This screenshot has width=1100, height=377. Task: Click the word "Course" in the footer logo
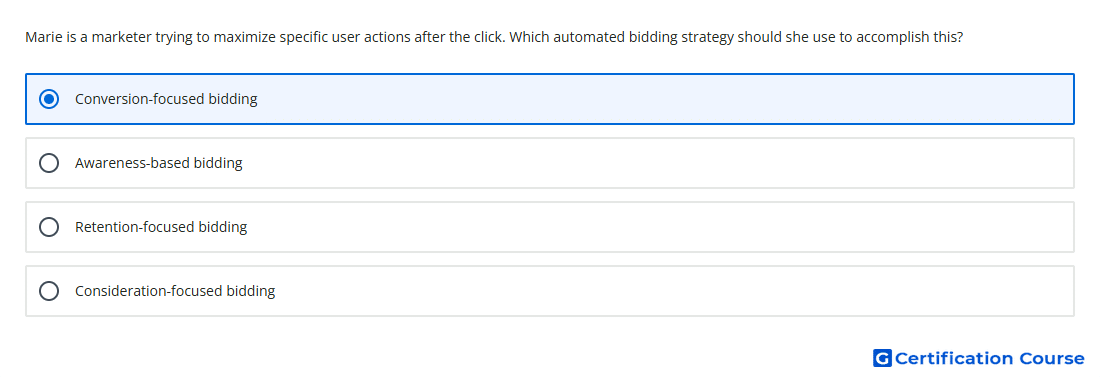(x=1052, y=358)
